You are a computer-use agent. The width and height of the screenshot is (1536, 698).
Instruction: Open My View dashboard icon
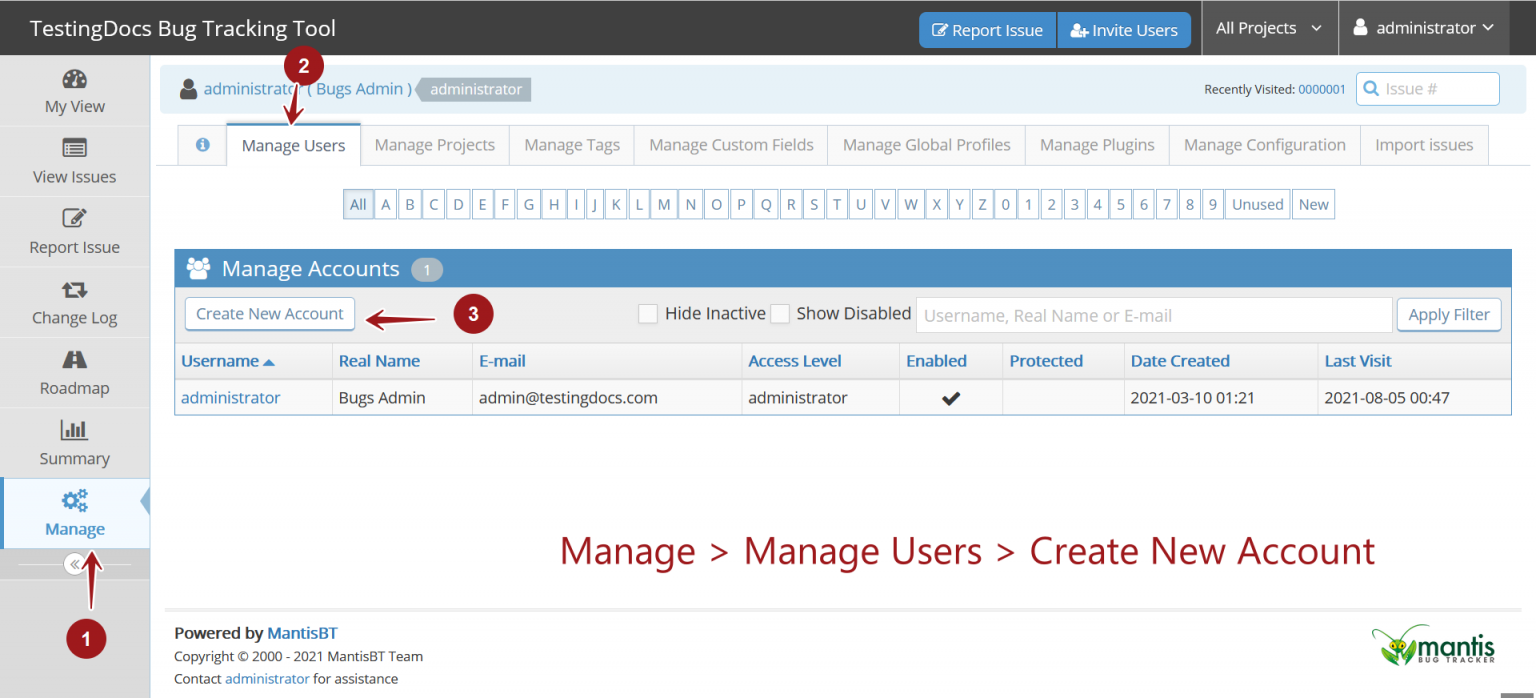click(75, 80)
